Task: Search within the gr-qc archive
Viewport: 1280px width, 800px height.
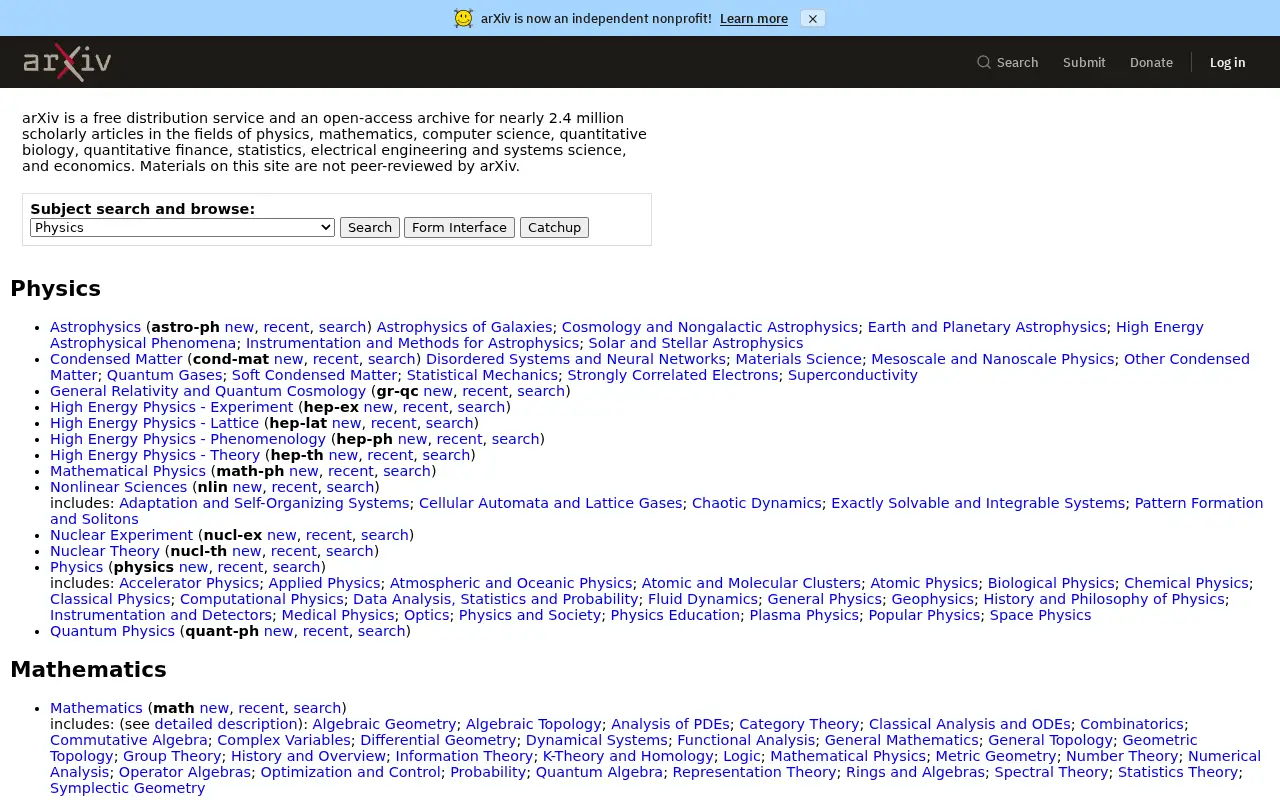Action: 541,391
